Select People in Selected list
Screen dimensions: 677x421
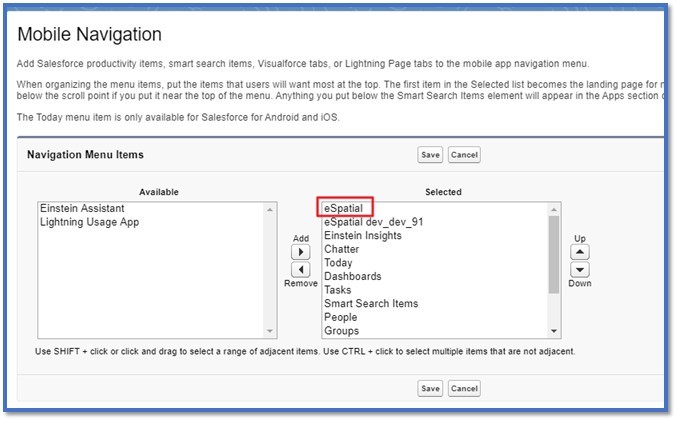(x=341, y=317)
